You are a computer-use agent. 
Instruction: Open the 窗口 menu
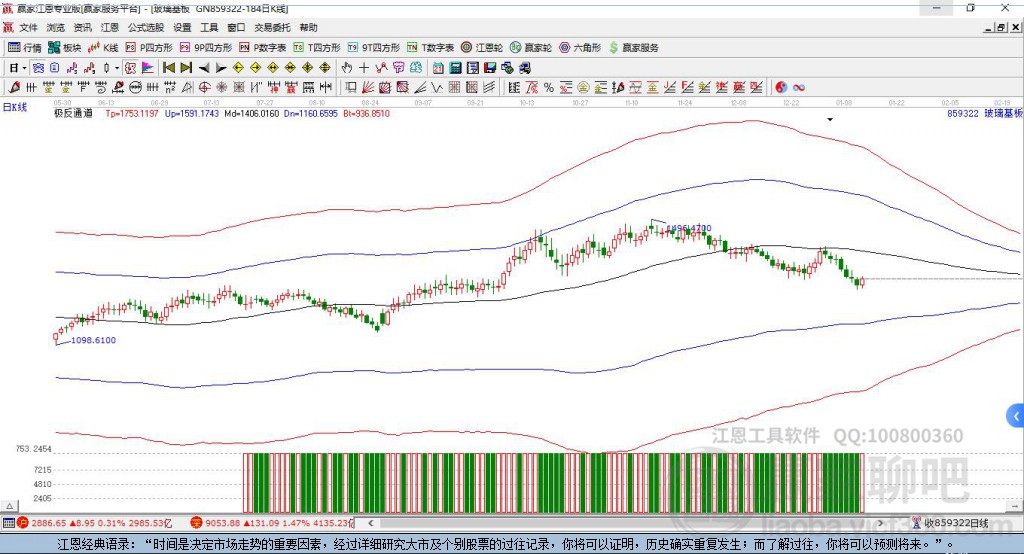coord(236,27)
